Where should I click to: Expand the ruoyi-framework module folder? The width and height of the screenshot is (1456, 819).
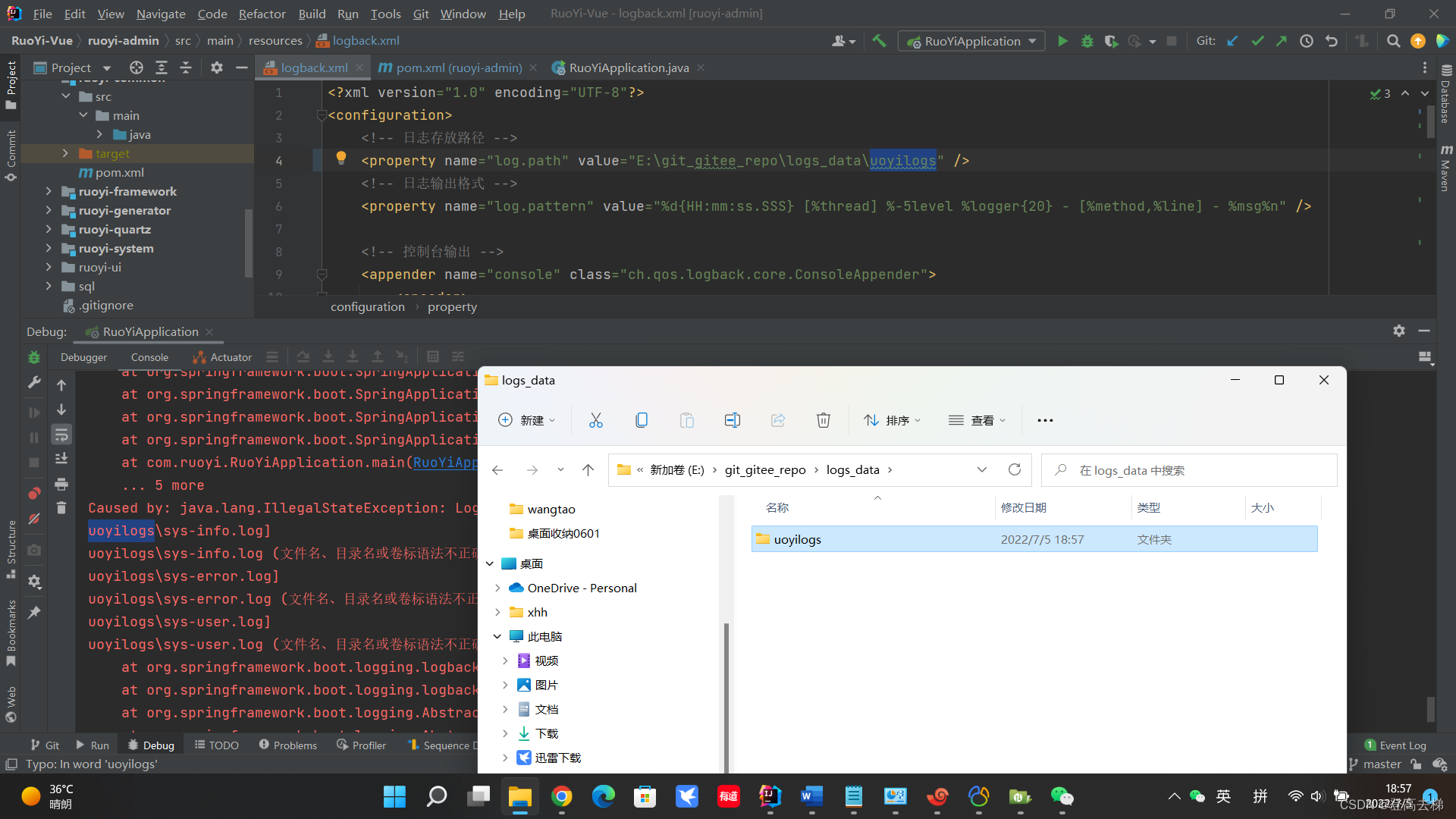click(49, 191)
